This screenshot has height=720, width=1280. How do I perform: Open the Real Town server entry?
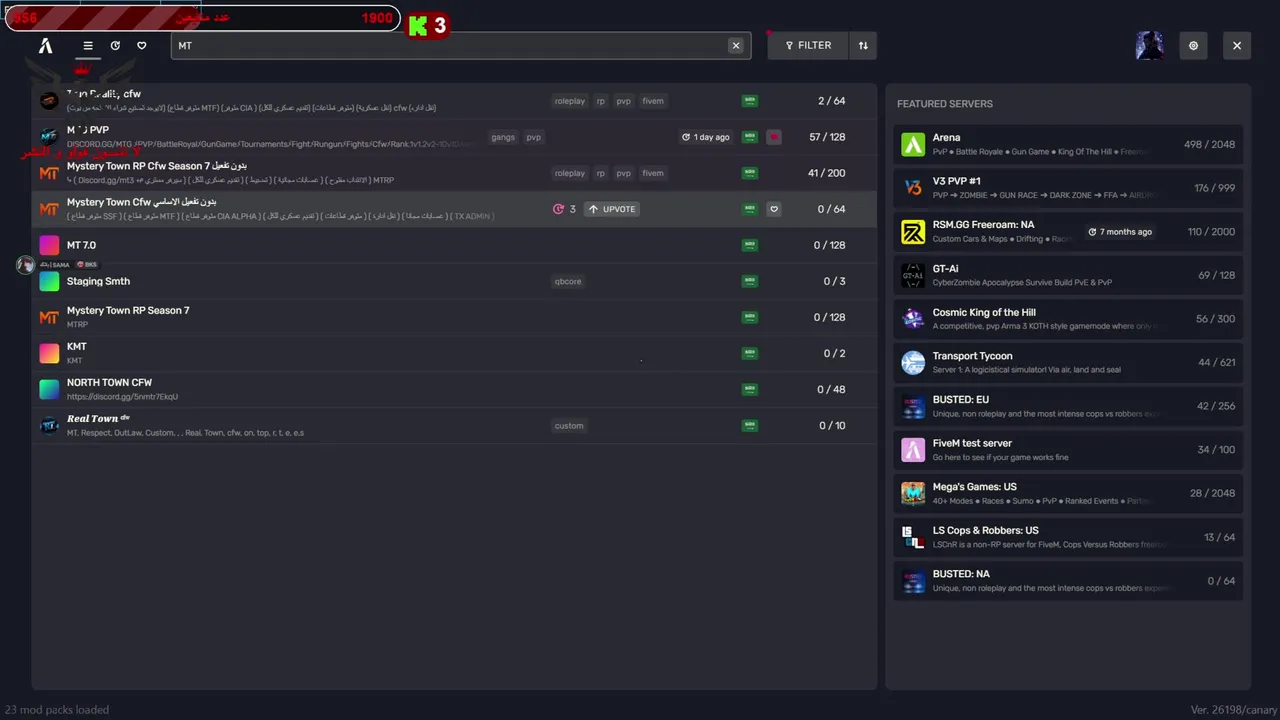454,425
